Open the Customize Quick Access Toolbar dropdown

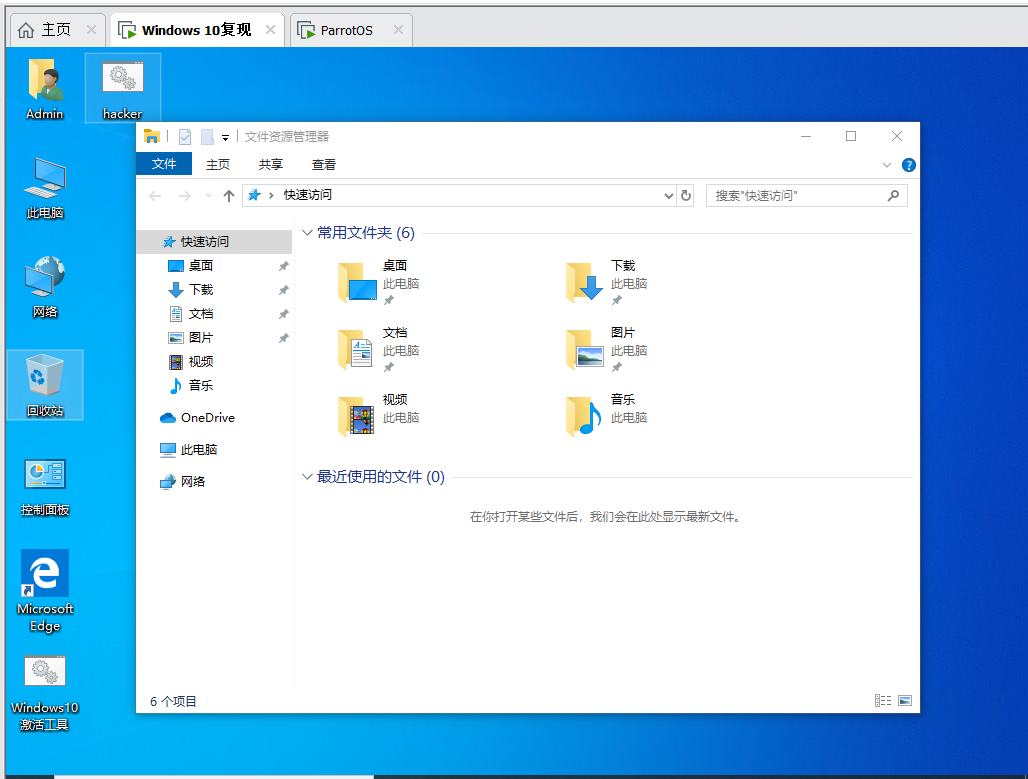pyautogui.click(x=225, y=137)
